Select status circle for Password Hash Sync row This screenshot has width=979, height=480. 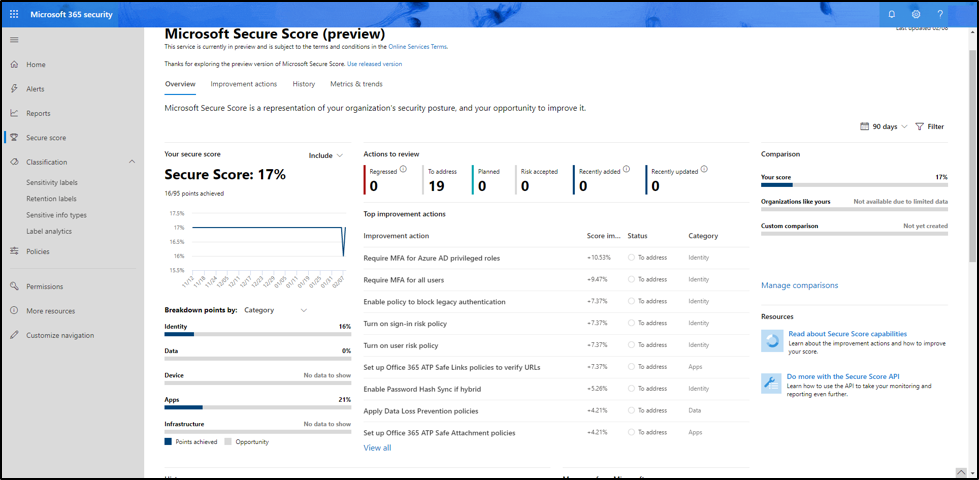(x=631, y=389)
